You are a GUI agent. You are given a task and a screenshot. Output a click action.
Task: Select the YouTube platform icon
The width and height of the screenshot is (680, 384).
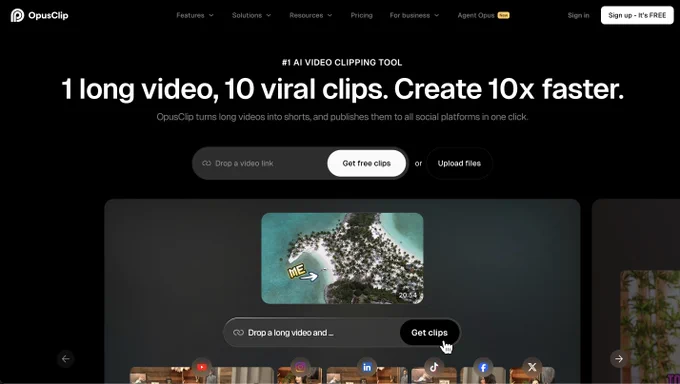(x=202, y=367)
